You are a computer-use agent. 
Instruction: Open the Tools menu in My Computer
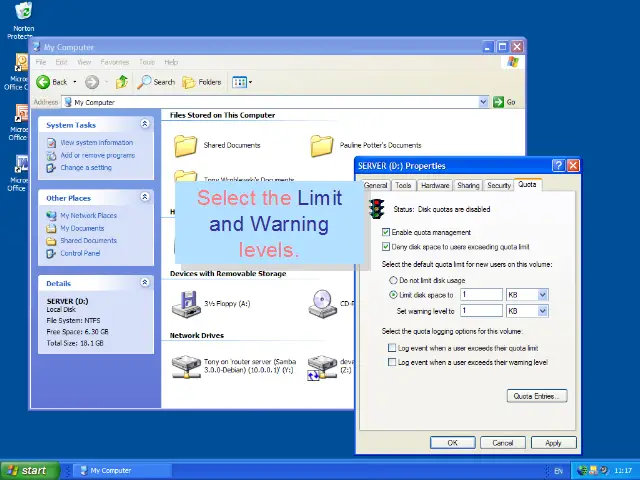coord(147,62)
